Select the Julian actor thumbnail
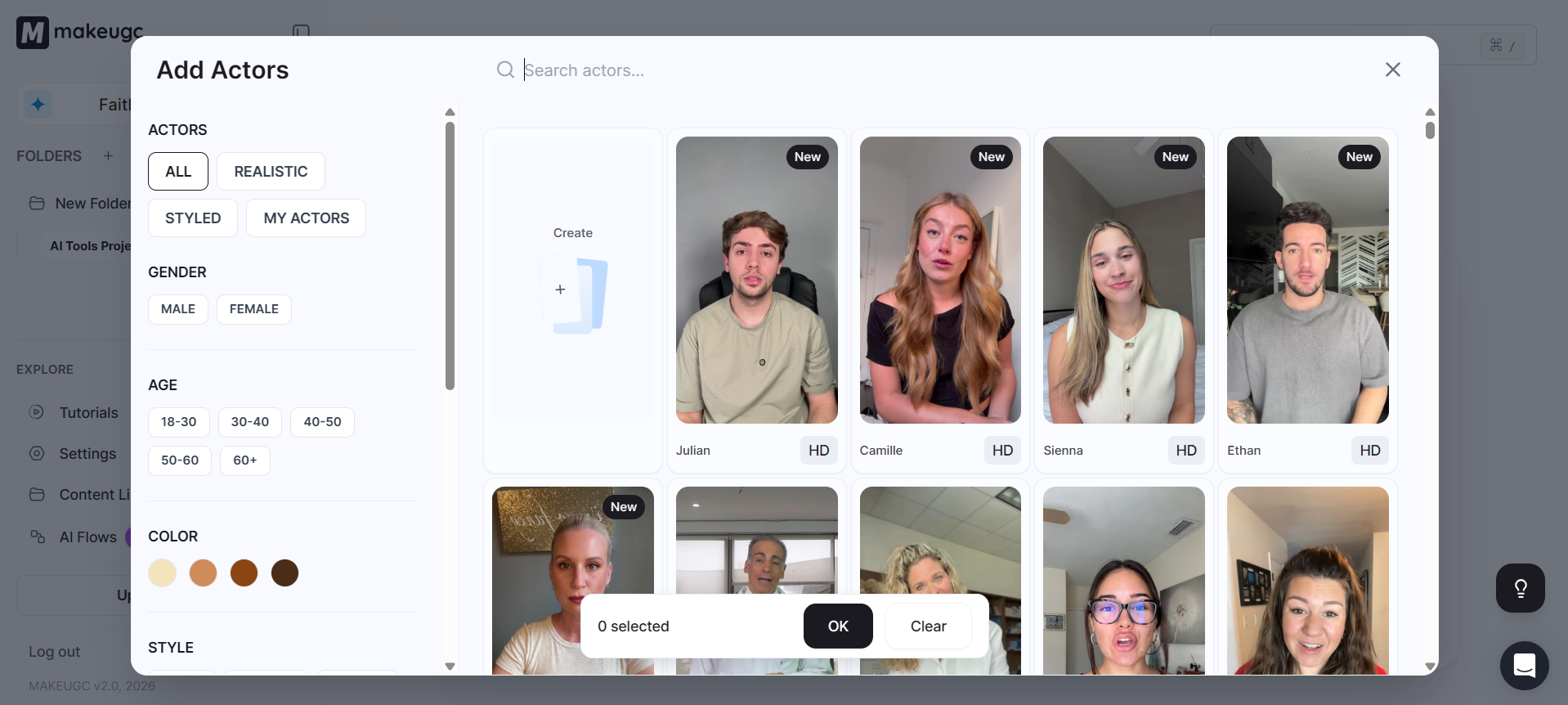This screenshot has width=1568, height=705. tap(757, 280)
